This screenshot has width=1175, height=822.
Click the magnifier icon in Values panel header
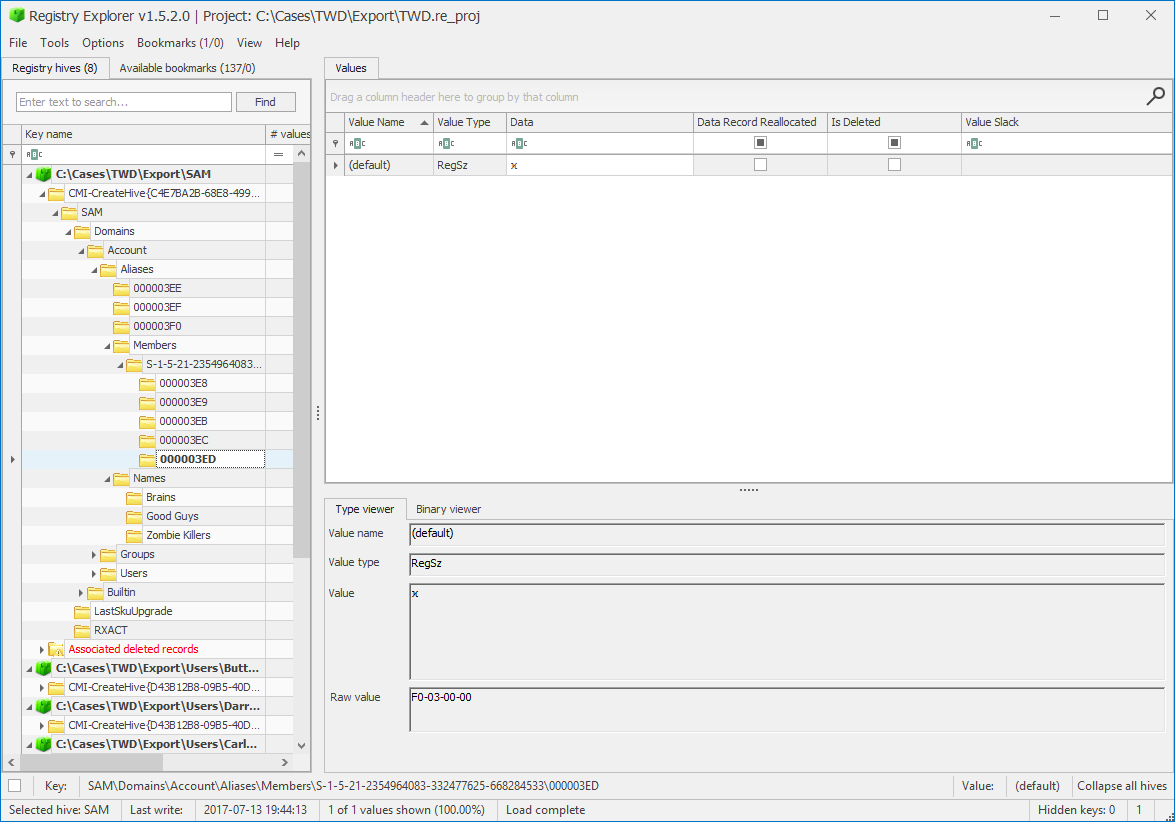1155,95
